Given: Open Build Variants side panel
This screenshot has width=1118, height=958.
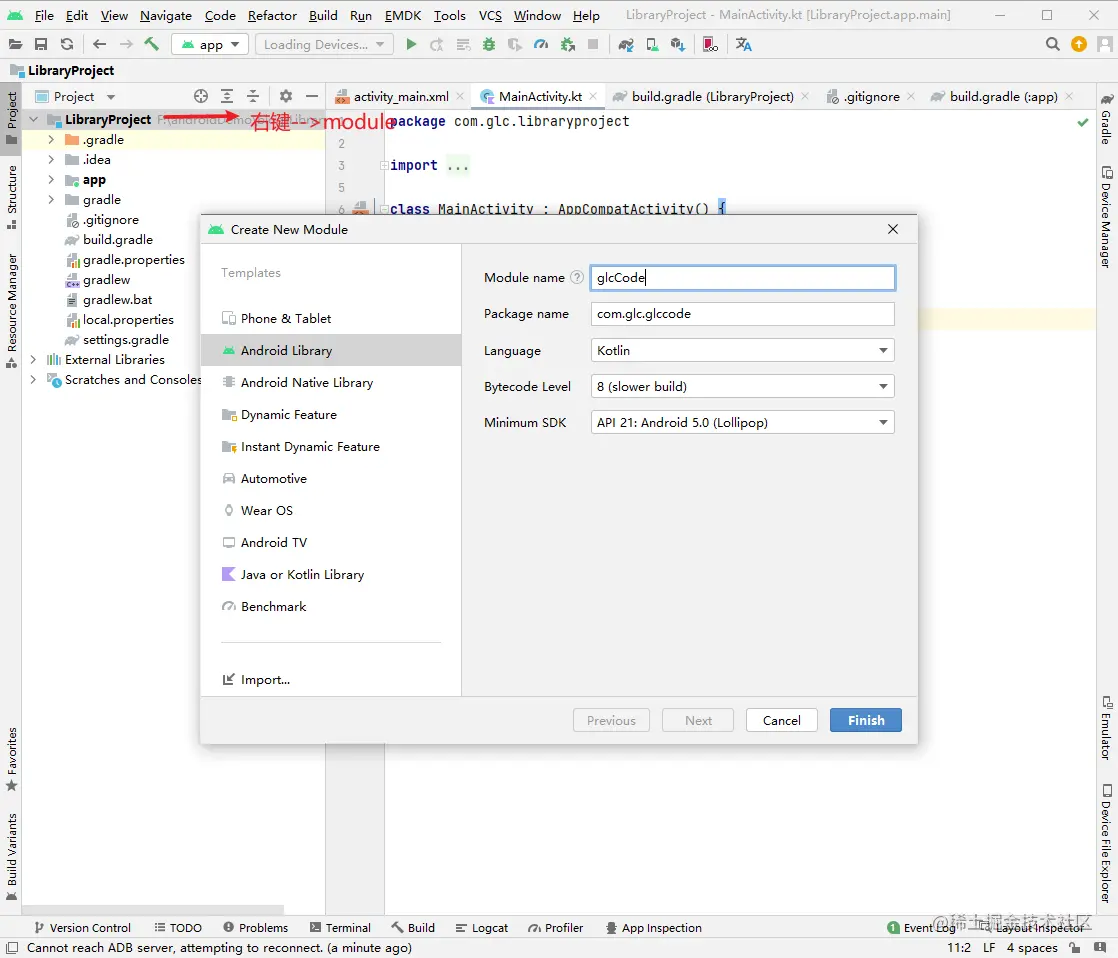Looking at the screenshot, I should tap(11, 856).
